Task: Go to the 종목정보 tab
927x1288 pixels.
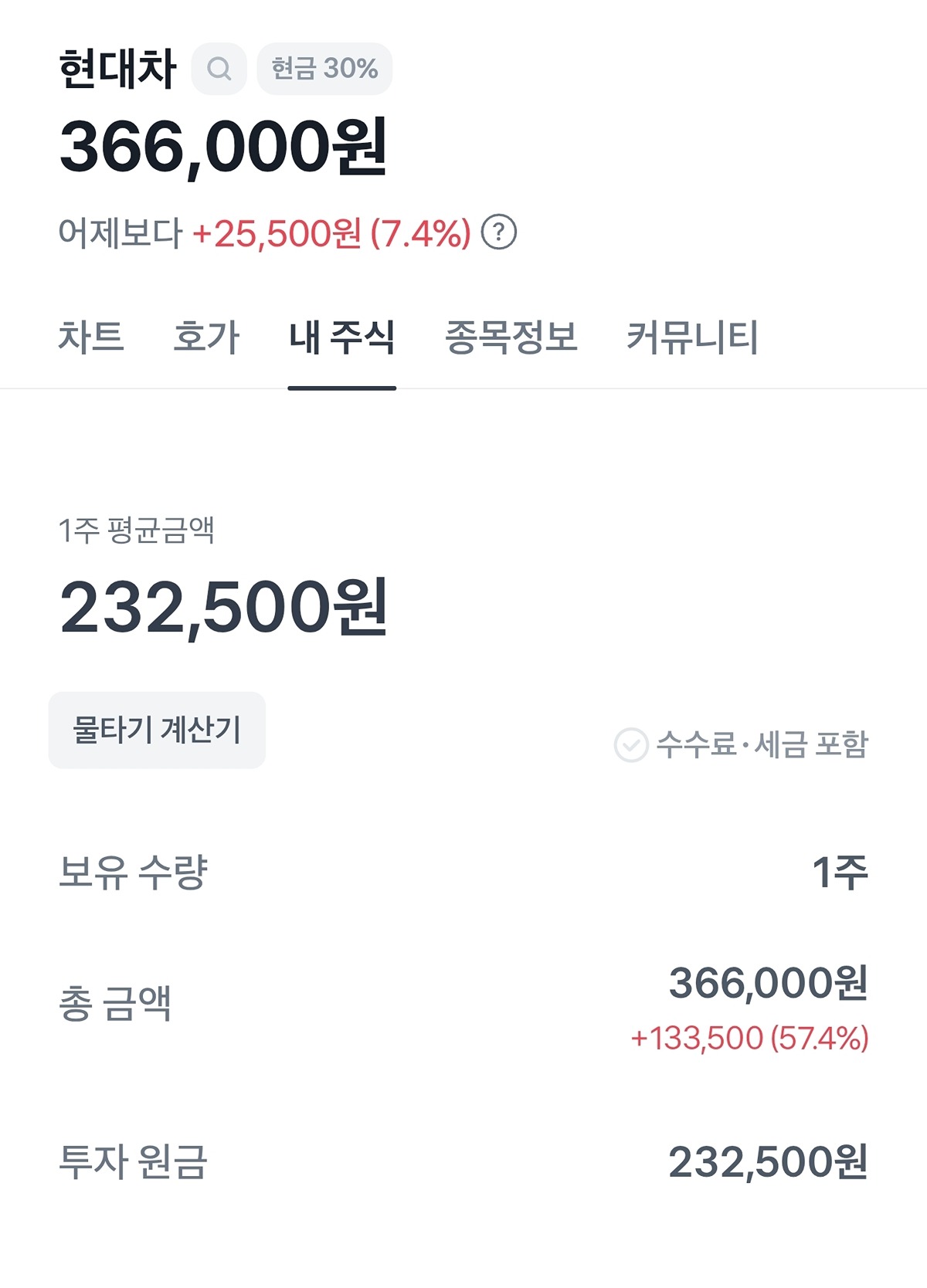Action: click(511, 337)
